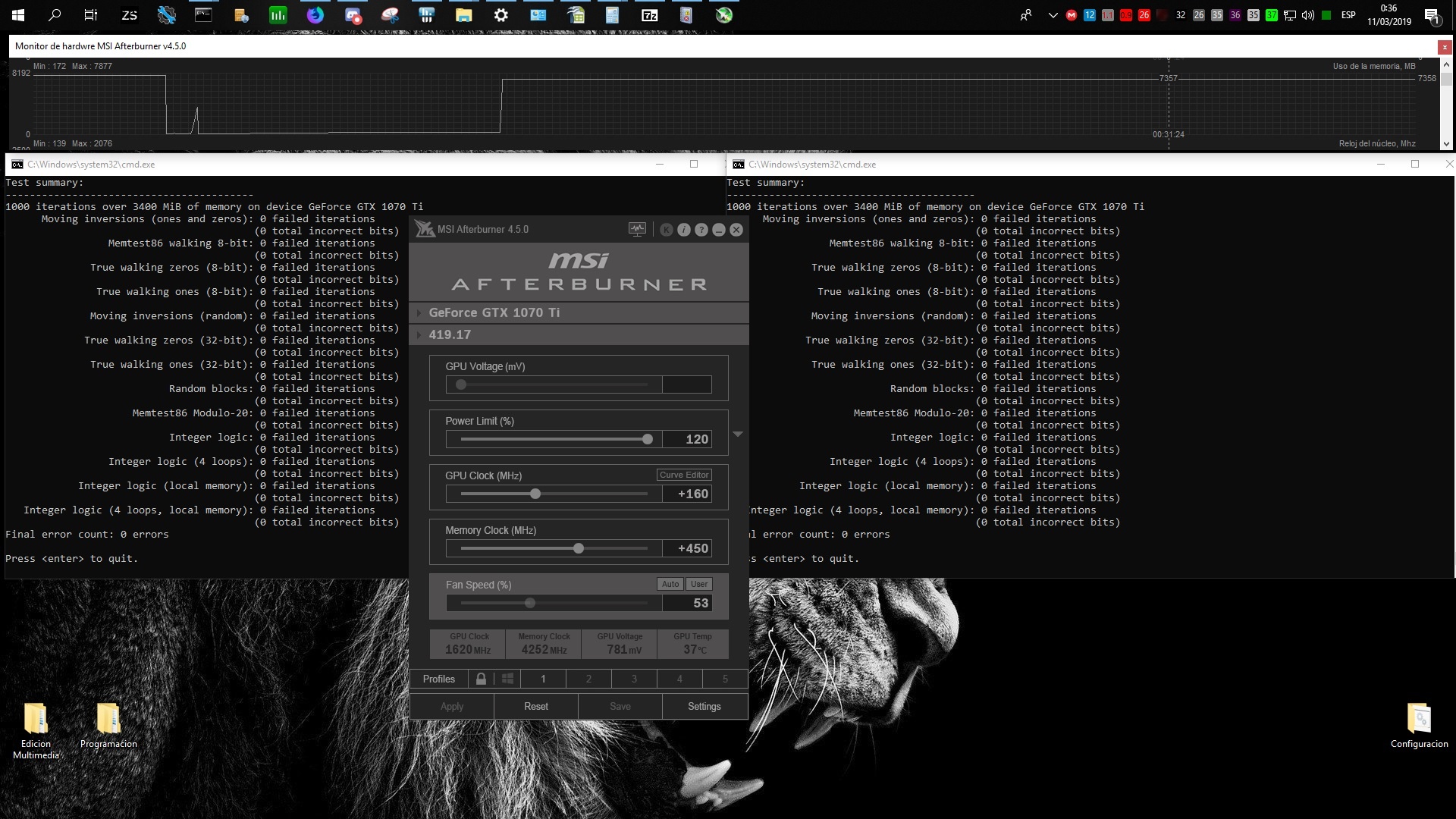1456x819 pixels.
Task: Click the GPU Temp 37°C readout
Action: 692,644
